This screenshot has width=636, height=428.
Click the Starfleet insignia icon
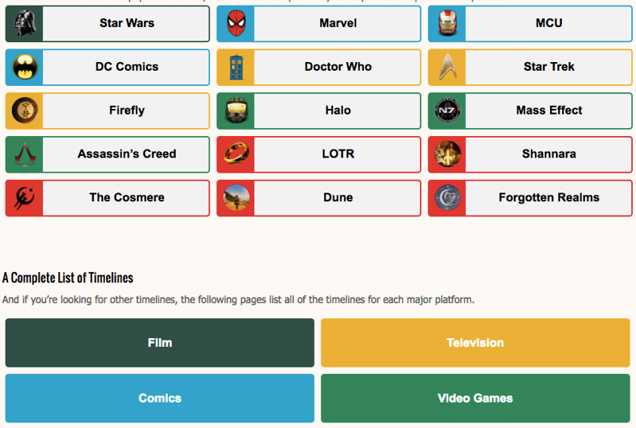(447, 67)
